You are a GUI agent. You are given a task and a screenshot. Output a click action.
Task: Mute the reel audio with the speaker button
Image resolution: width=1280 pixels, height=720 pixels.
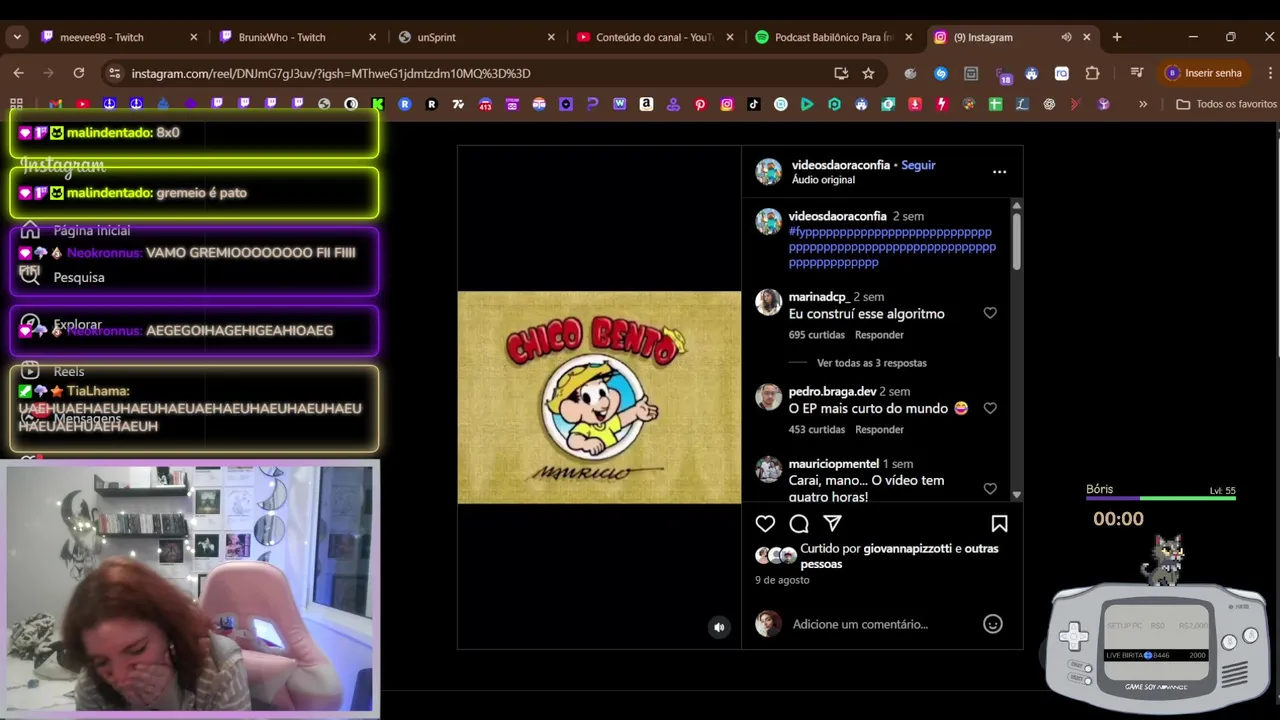[x=719, y=627]
